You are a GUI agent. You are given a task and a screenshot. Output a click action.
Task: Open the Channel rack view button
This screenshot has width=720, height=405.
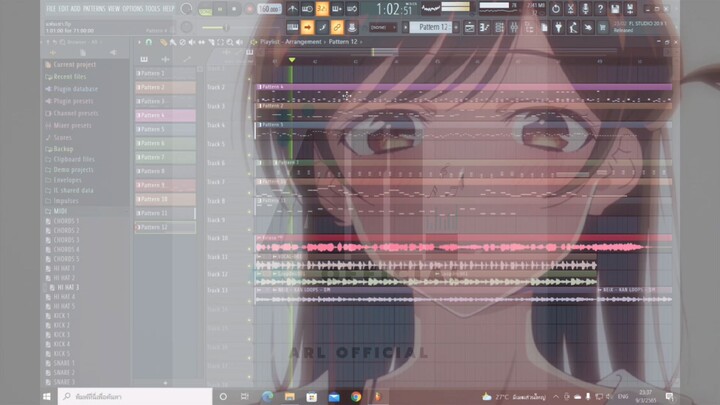tap(499, 28)
